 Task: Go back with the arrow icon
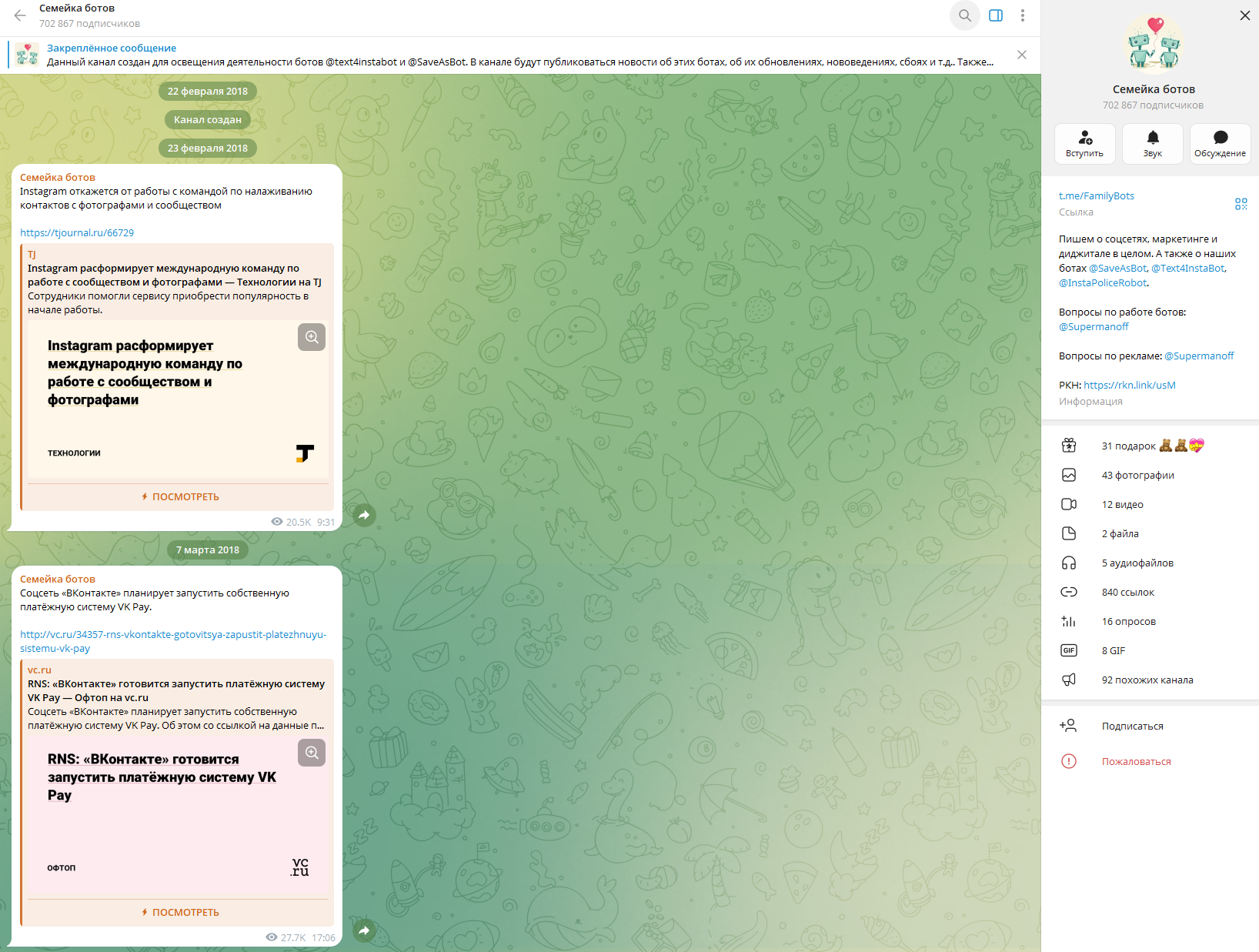(x=20, y=15)
